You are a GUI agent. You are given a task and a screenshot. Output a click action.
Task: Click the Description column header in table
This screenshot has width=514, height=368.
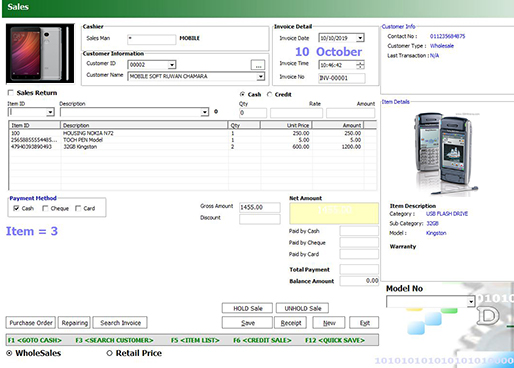point(144,125)
